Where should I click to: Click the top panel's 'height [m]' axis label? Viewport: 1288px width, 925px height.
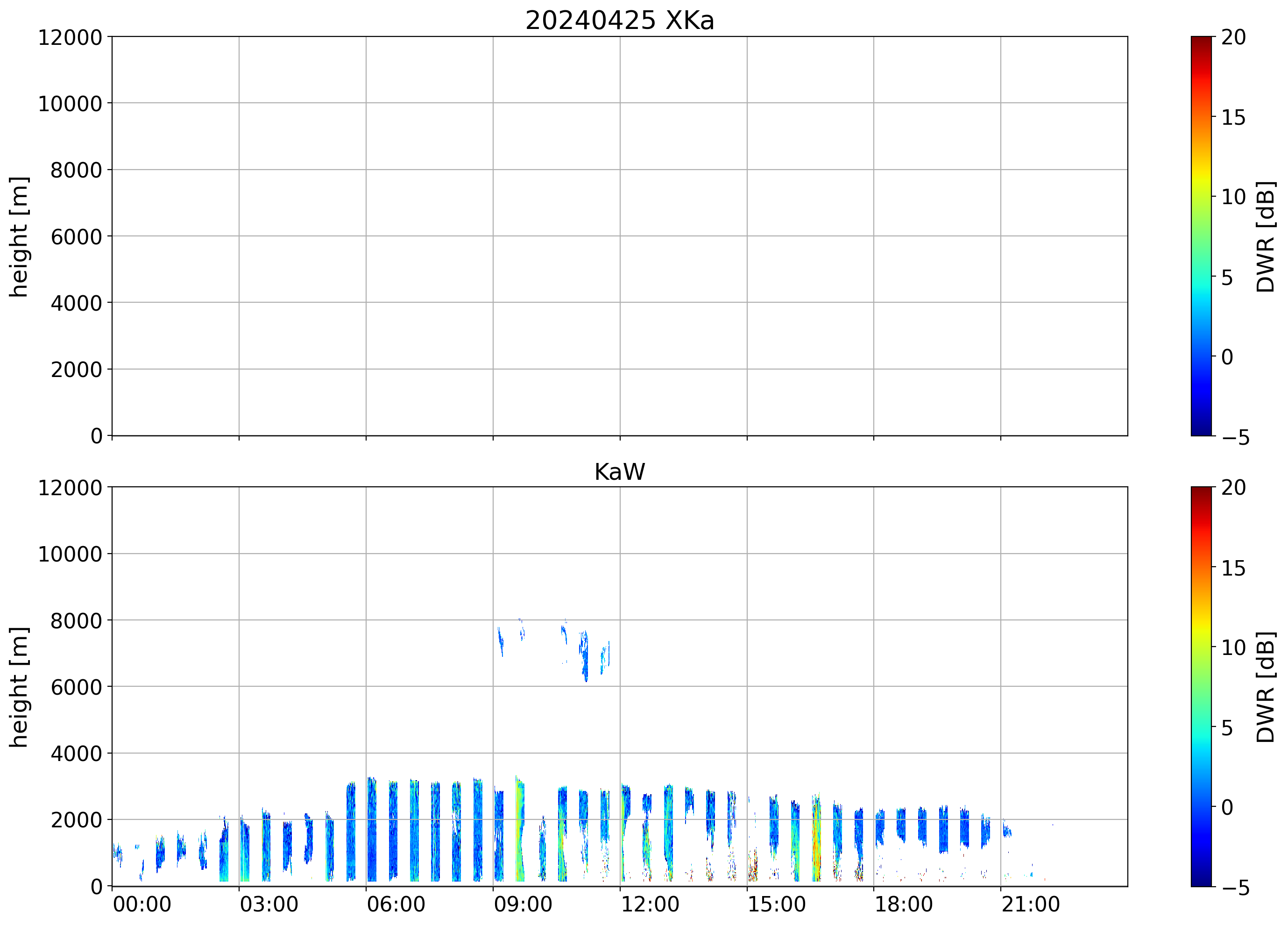[x=18, y=236]
